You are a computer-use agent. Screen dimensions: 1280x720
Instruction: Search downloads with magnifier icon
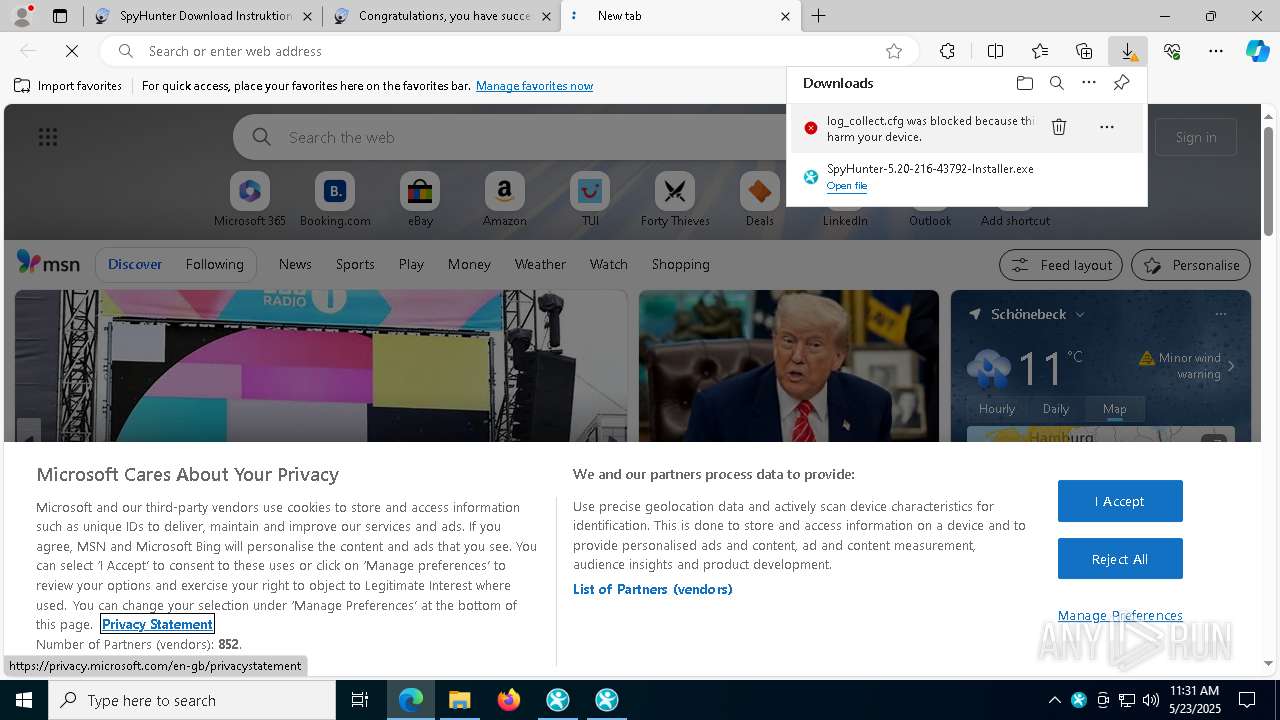1057,83
